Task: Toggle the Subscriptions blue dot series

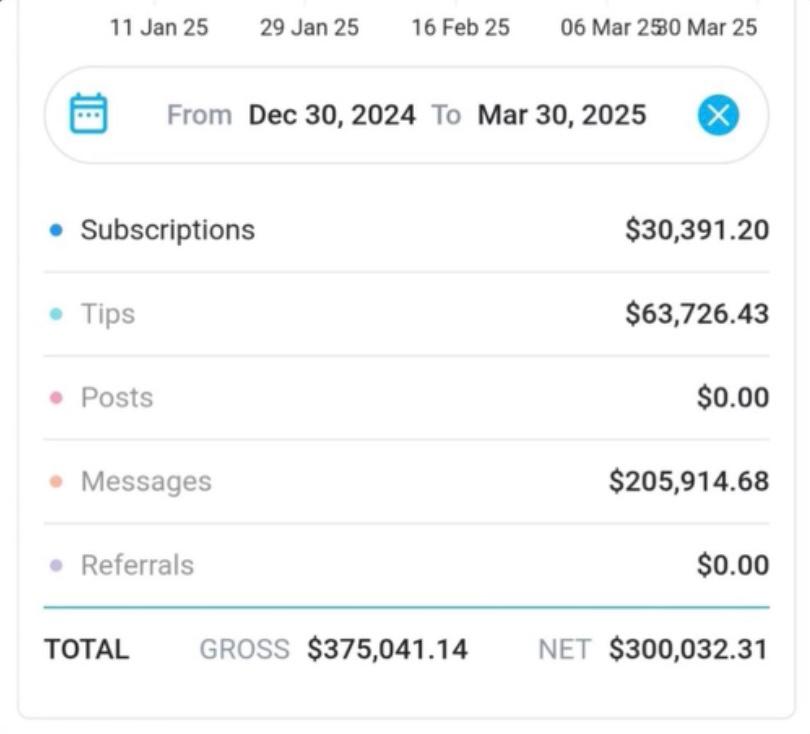Action: point(56,231)
